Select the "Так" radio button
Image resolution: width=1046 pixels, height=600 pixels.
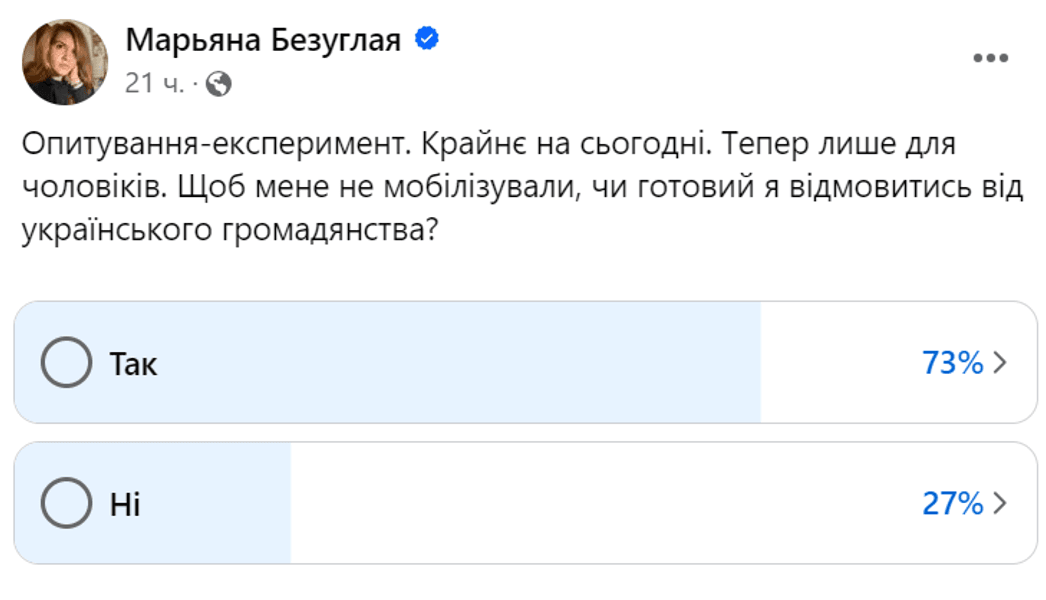[66, 363]
